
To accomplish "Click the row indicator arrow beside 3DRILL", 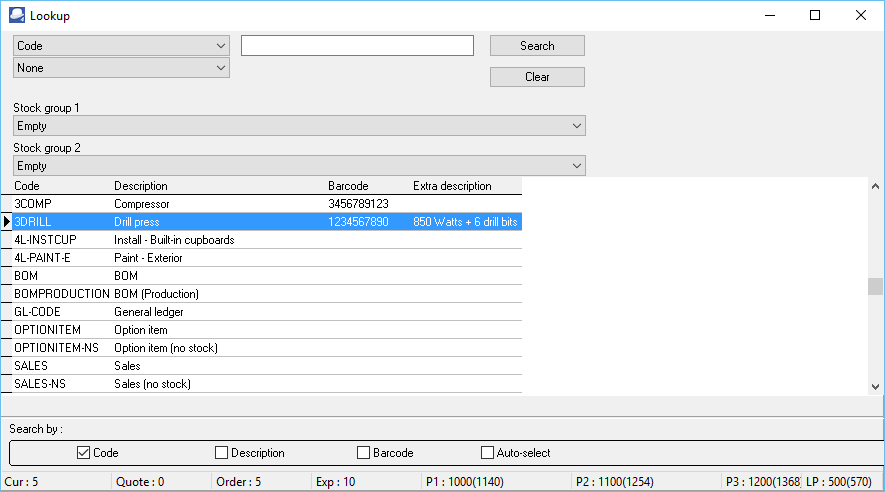I will [x=6, y=222].
